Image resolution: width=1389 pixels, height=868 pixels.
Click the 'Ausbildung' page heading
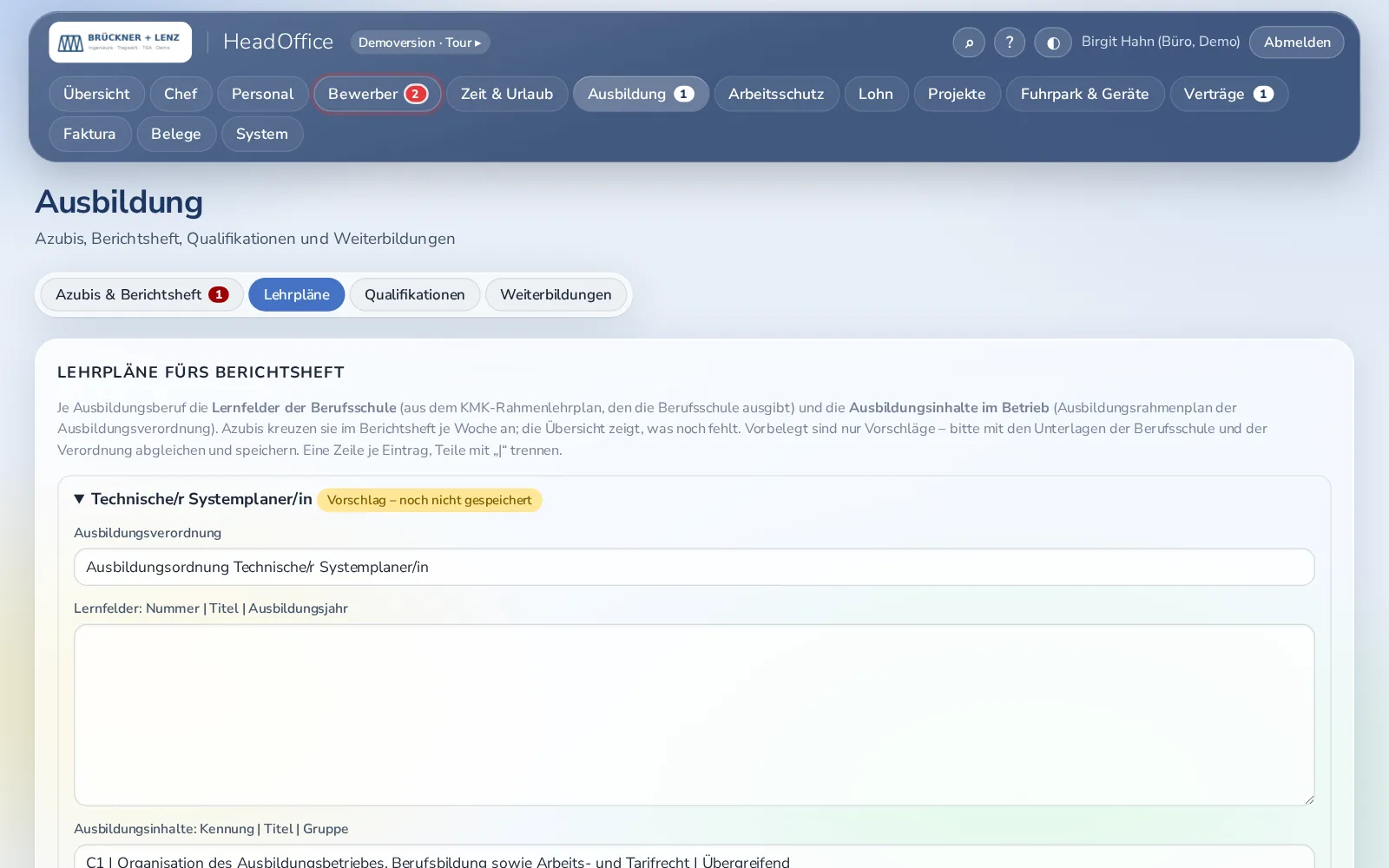(119, 202)
